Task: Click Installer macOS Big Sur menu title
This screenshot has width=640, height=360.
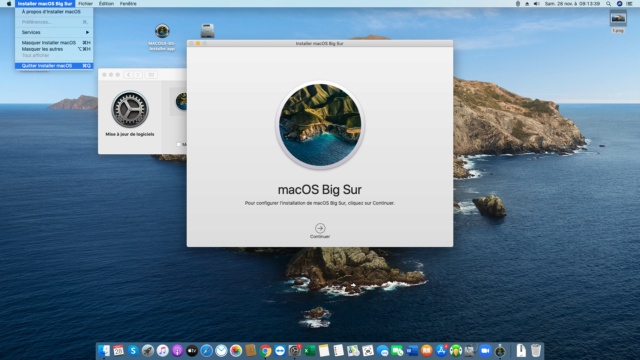Action: click(x=45, y=4)
